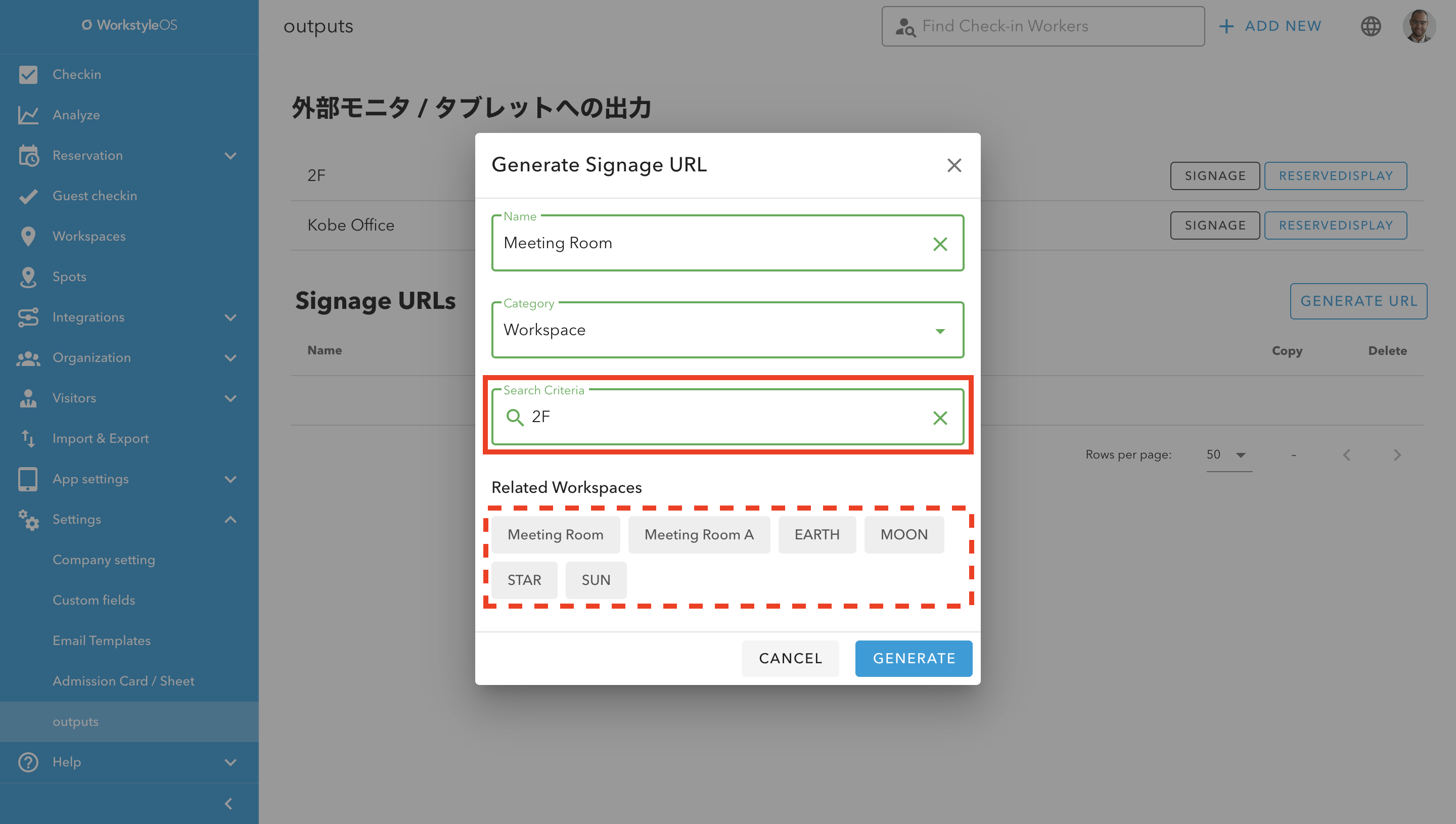This screenshot has height=824, width=1456.
Task: Expand the Reservation menu chevron
Action: coord(231,156)
